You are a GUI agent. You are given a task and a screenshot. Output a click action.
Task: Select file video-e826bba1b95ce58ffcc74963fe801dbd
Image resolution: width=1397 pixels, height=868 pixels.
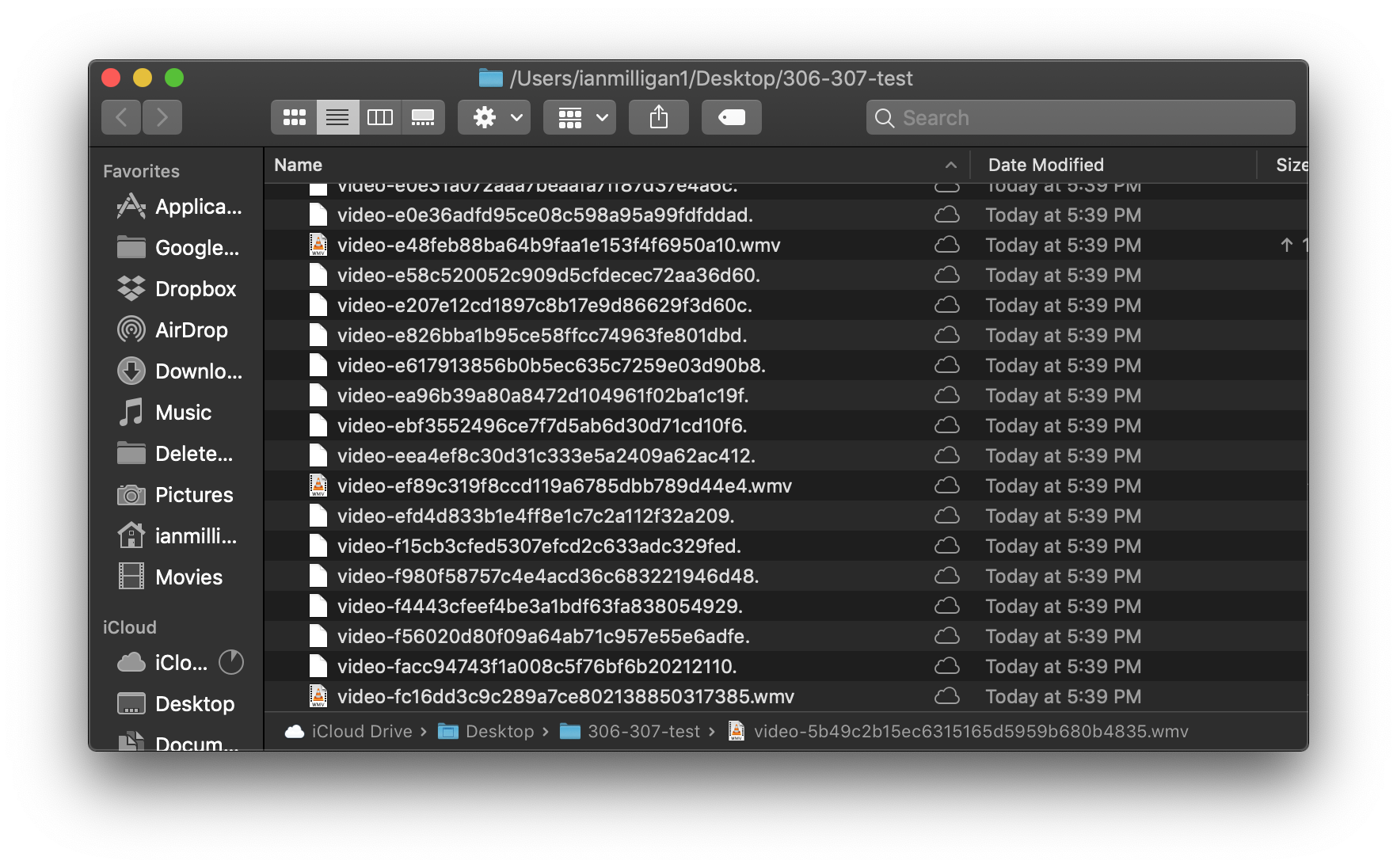click(786, 335)
